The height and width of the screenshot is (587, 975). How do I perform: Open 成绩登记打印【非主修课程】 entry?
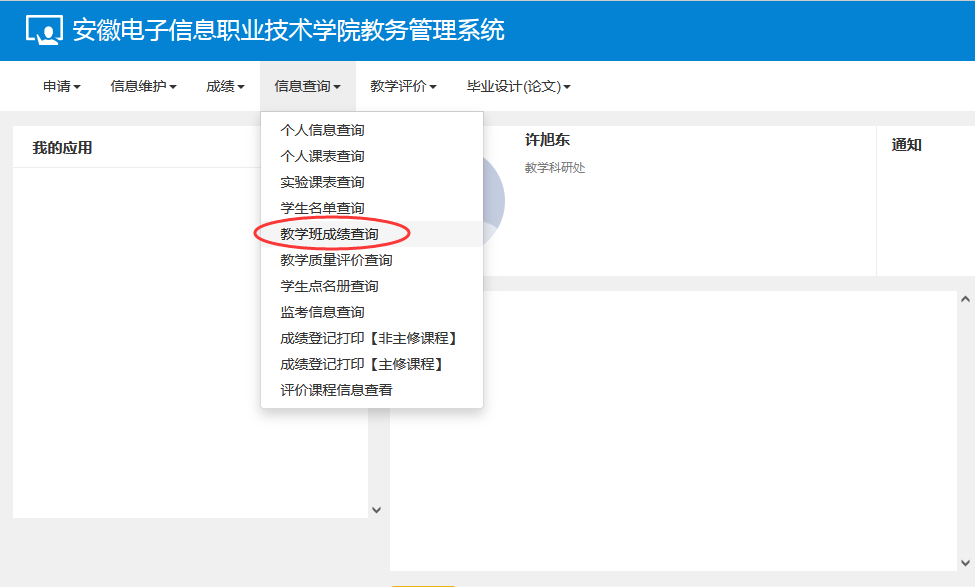368,338
